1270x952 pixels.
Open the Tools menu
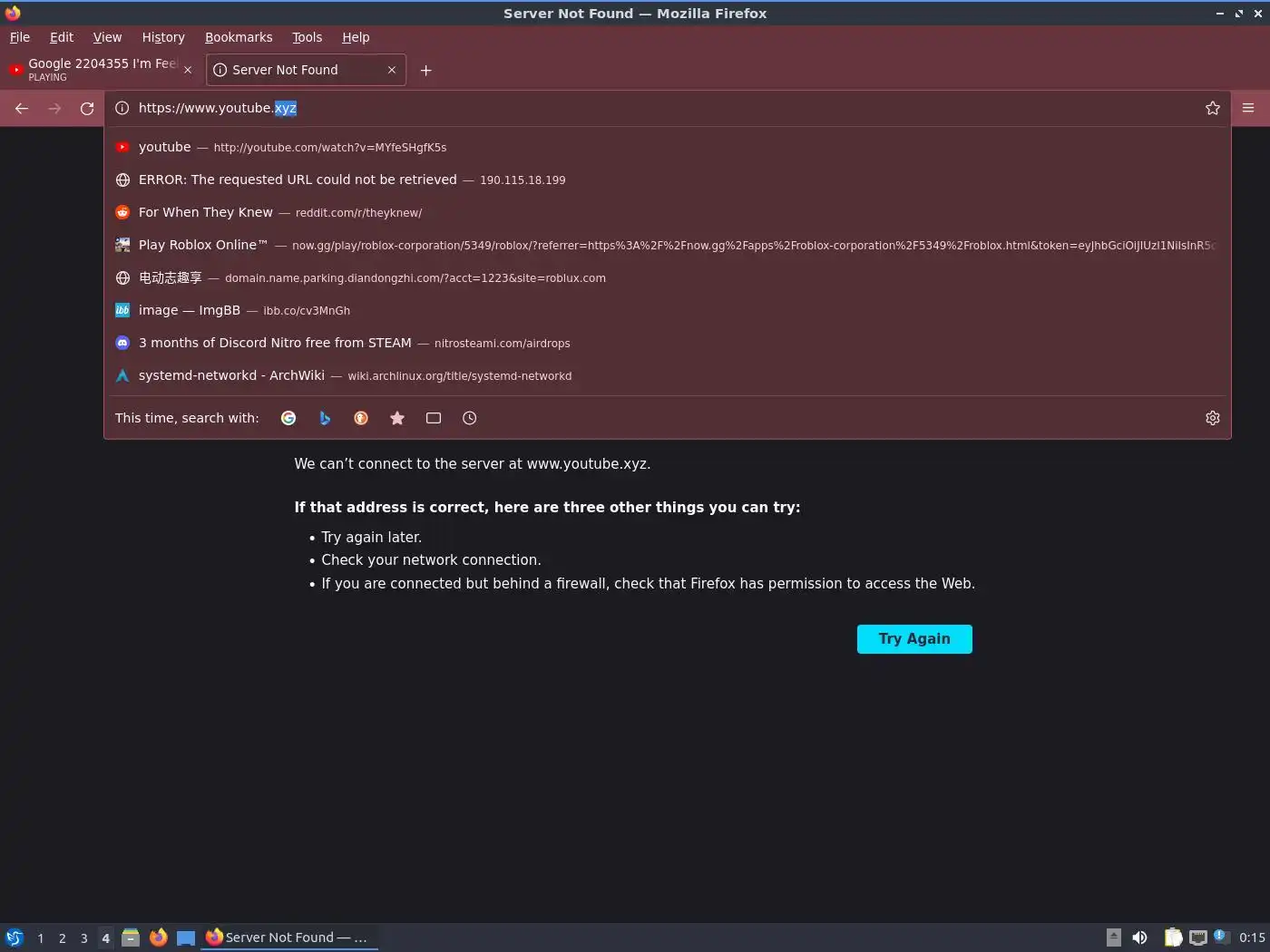(307, 37)
